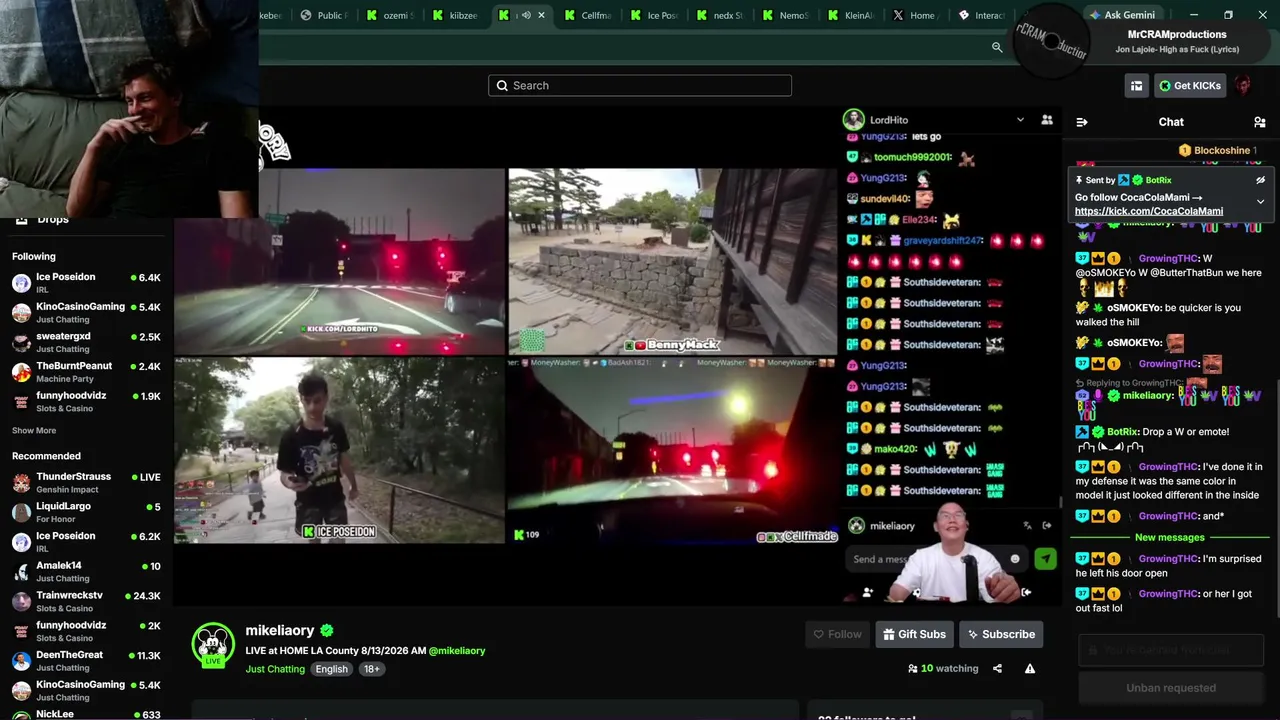Expand Following list with Show More
The height and width of the screenshot is (720, 1280).
(34, 431)
